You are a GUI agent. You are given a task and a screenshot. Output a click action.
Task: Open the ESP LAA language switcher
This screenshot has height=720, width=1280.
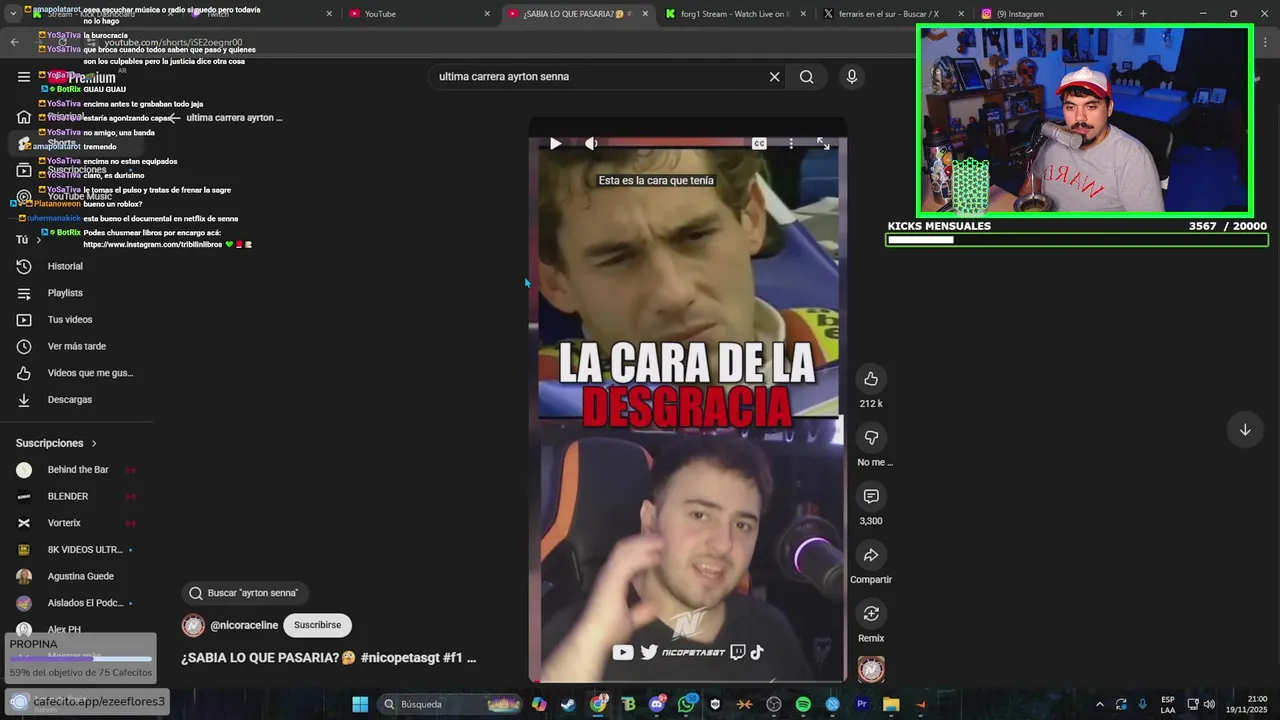[x=1168, y=704]
